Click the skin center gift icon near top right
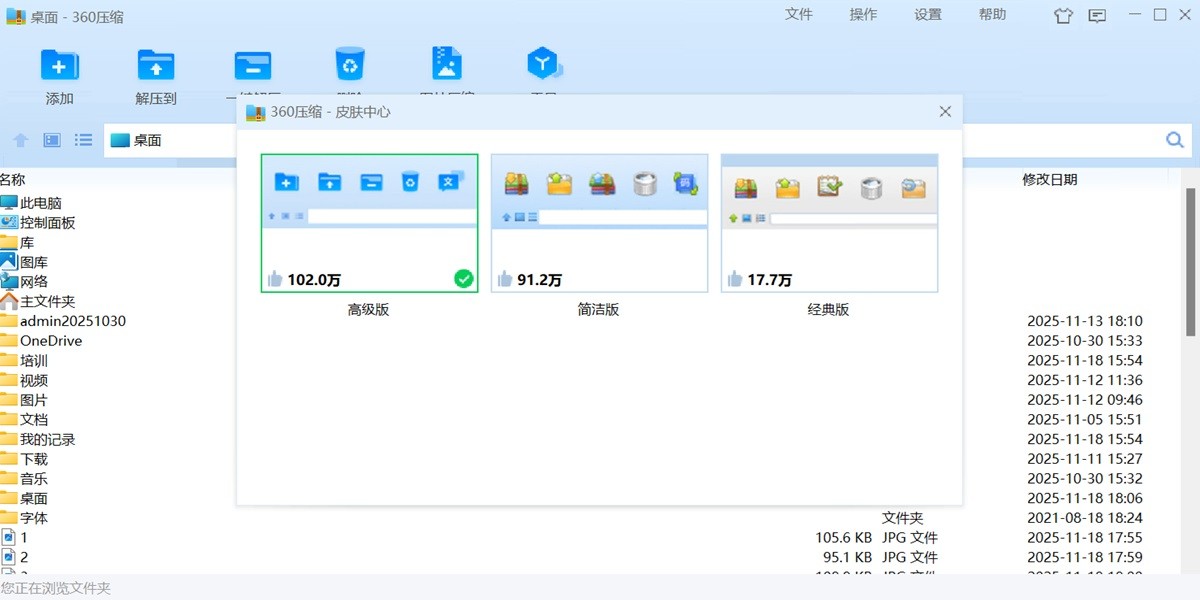This screenshot has width=1200, height=600. 1063,15
